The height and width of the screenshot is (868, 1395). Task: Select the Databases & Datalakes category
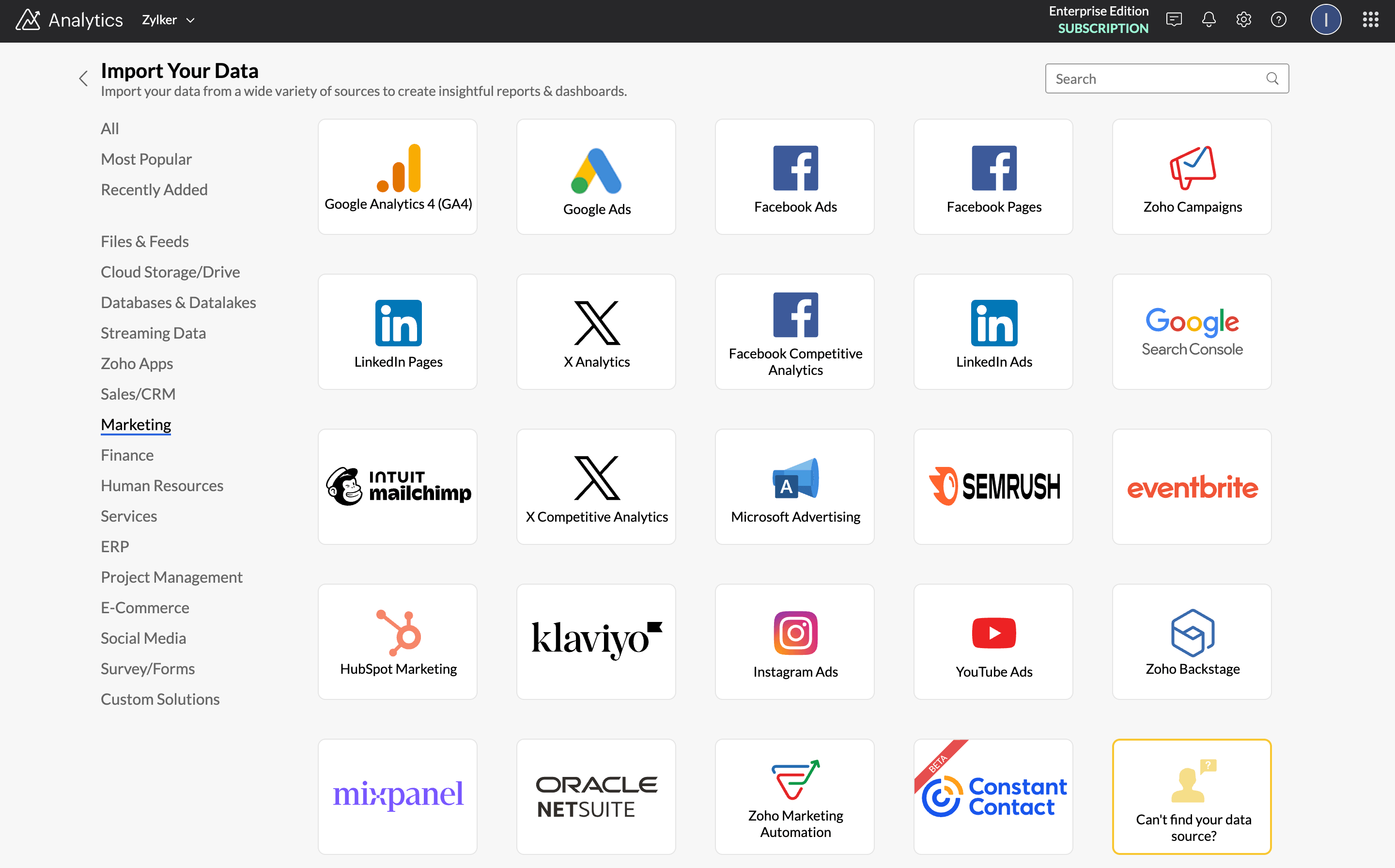(178, 302)
